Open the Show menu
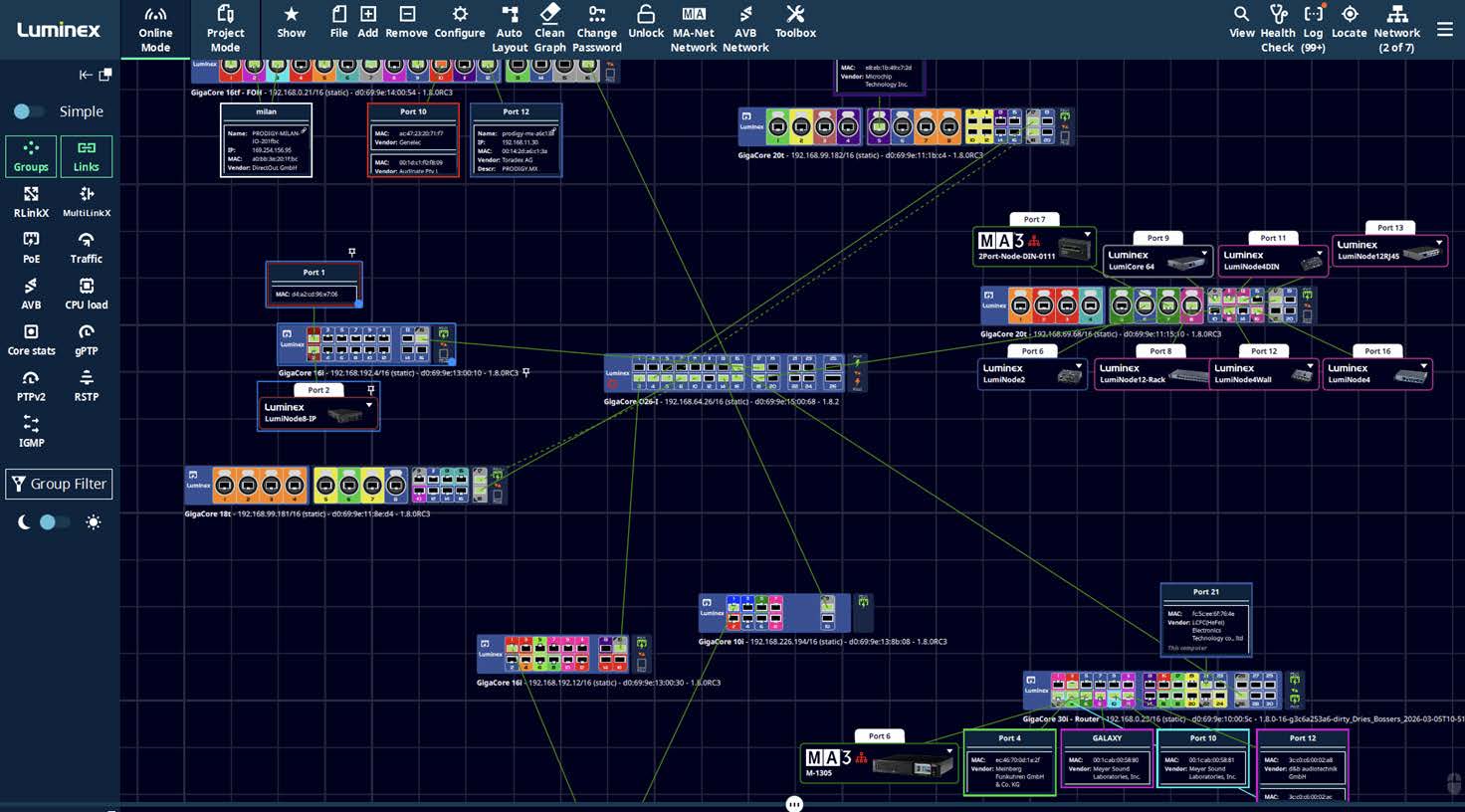Image resolution: width=1465 pixels, height=812 pixels. click(291, 22)
